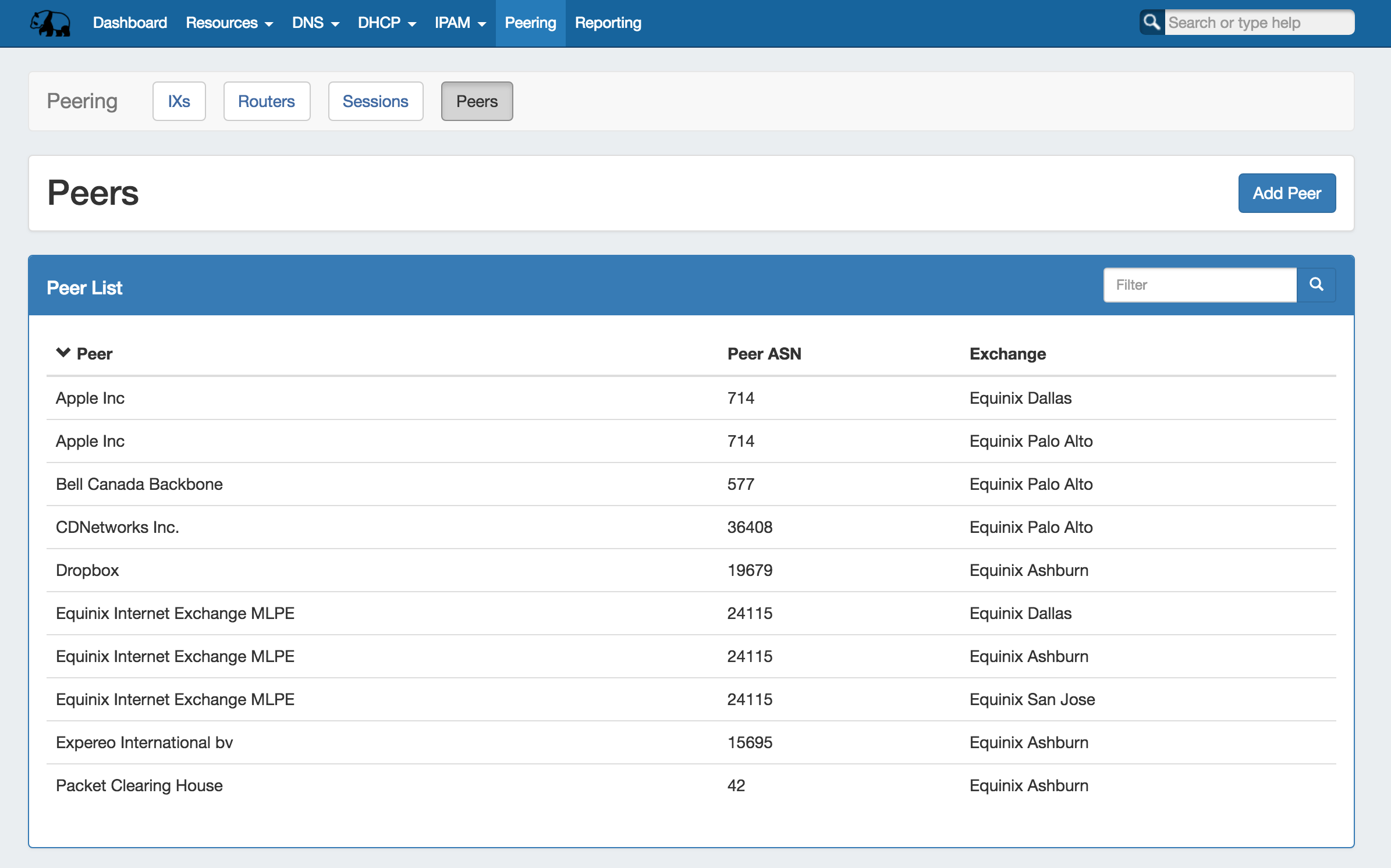Open the Resources dropdown menu
Screen dimensions: 1391x868
(x=229, y=23)
